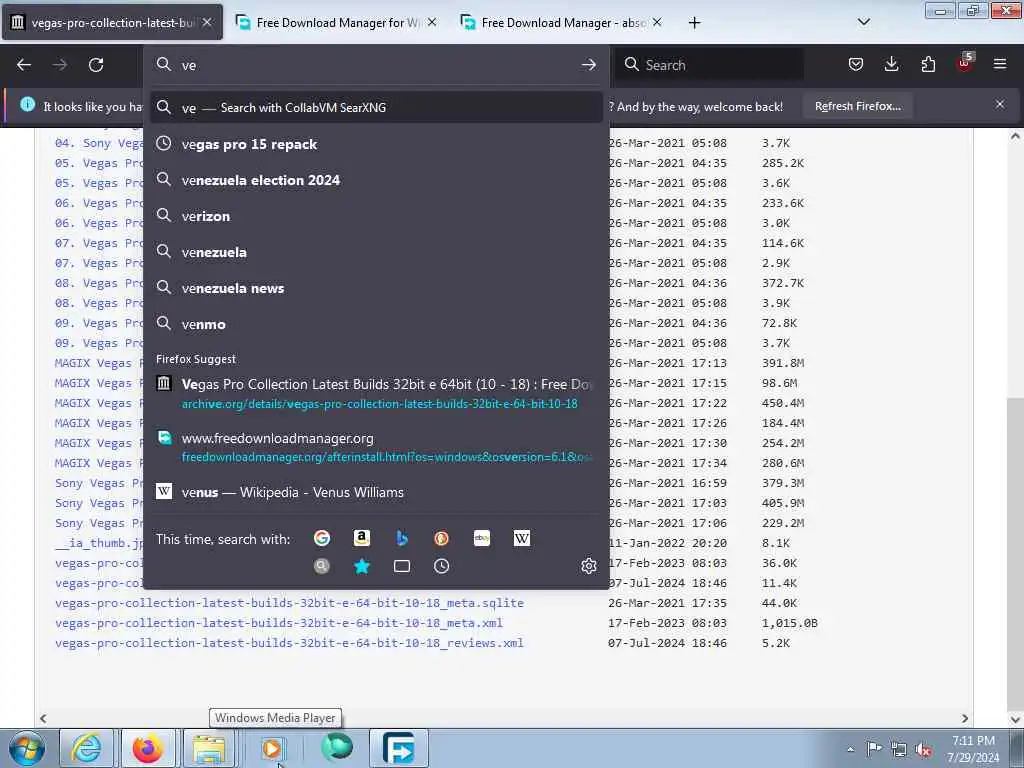Select suggestion verizon
1024x768 pixels.
376,216
